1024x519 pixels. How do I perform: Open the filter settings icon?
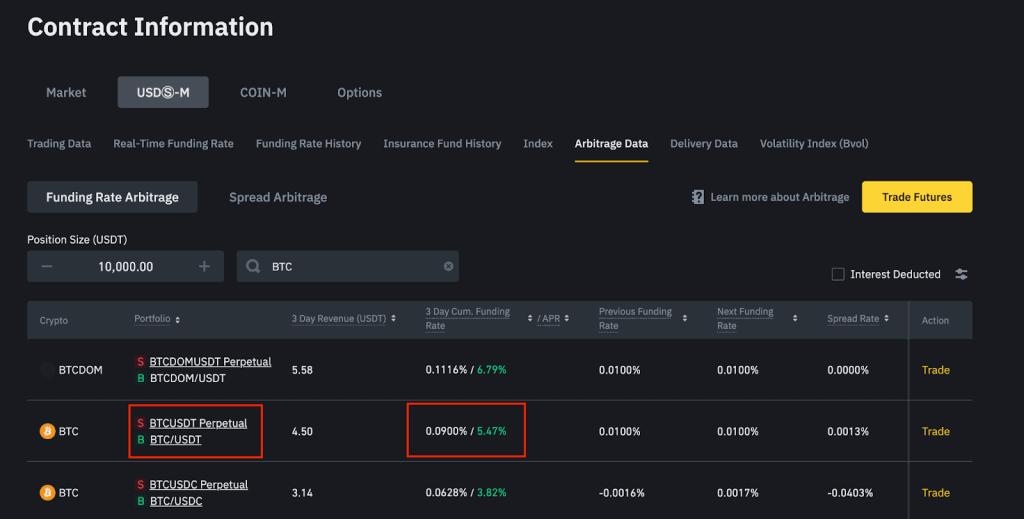(x=961, y=274)
